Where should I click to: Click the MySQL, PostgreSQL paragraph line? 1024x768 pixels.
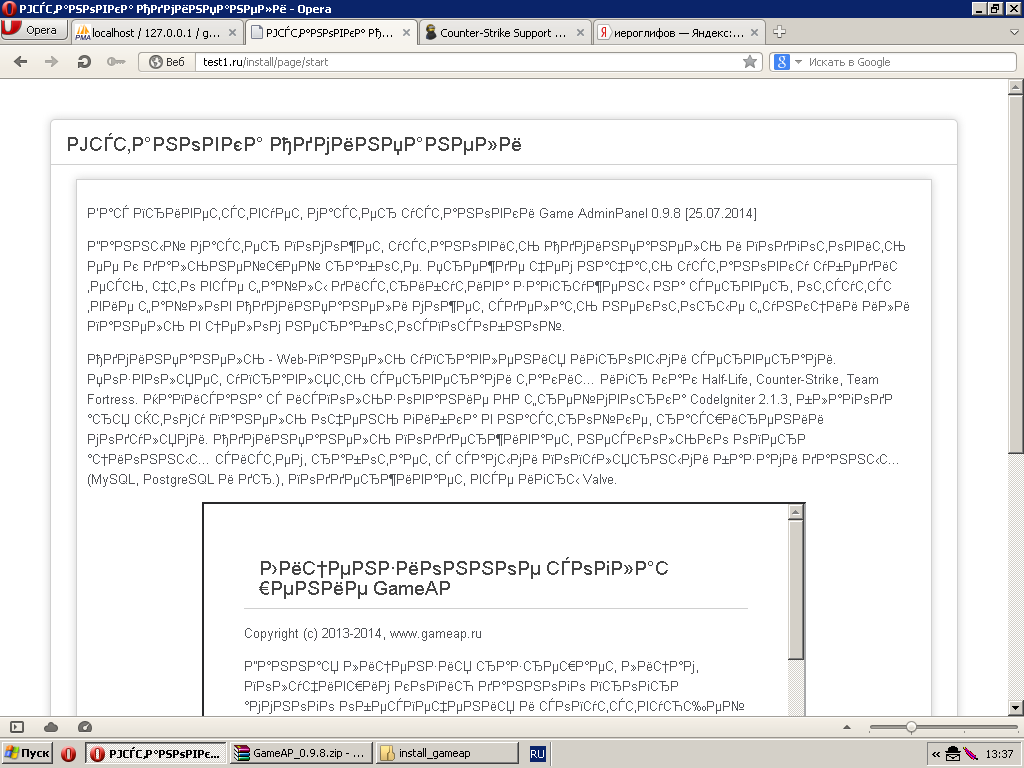tap(352, 479)
